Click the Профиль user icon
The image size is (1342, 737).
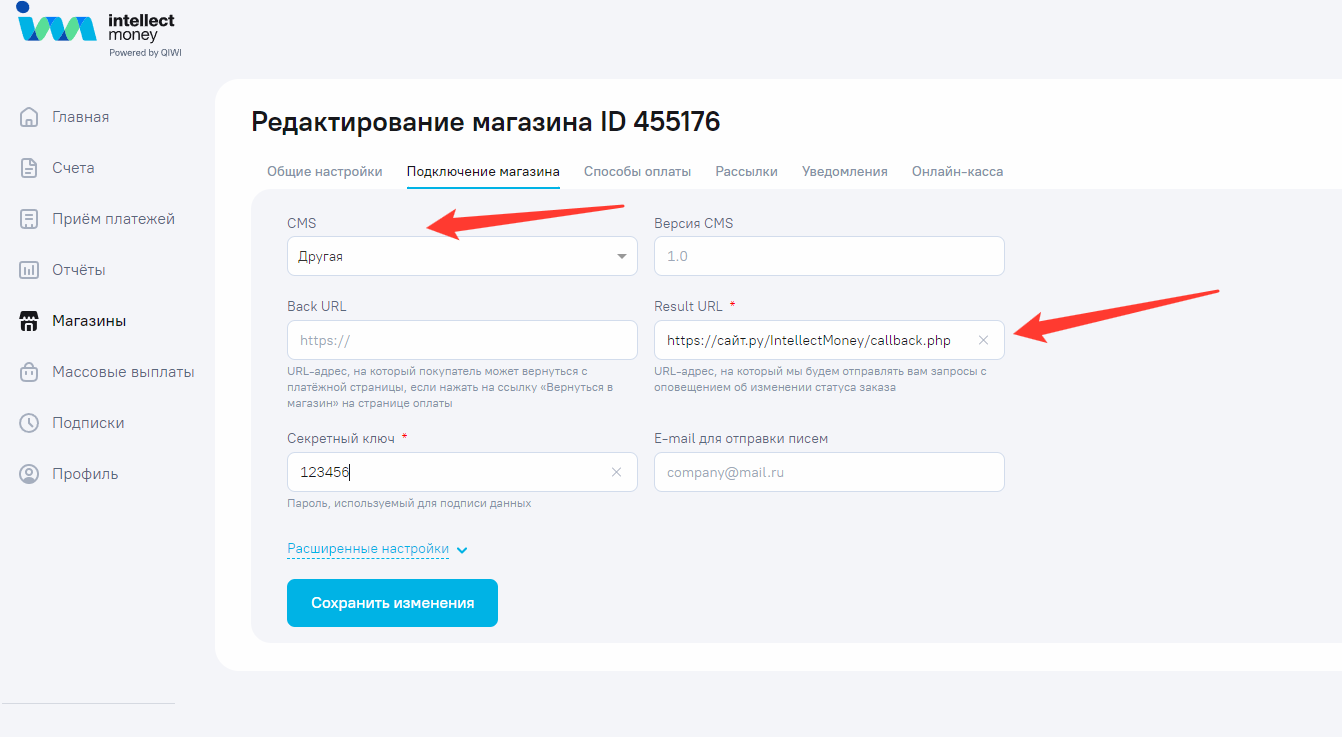tap(29, 474)
